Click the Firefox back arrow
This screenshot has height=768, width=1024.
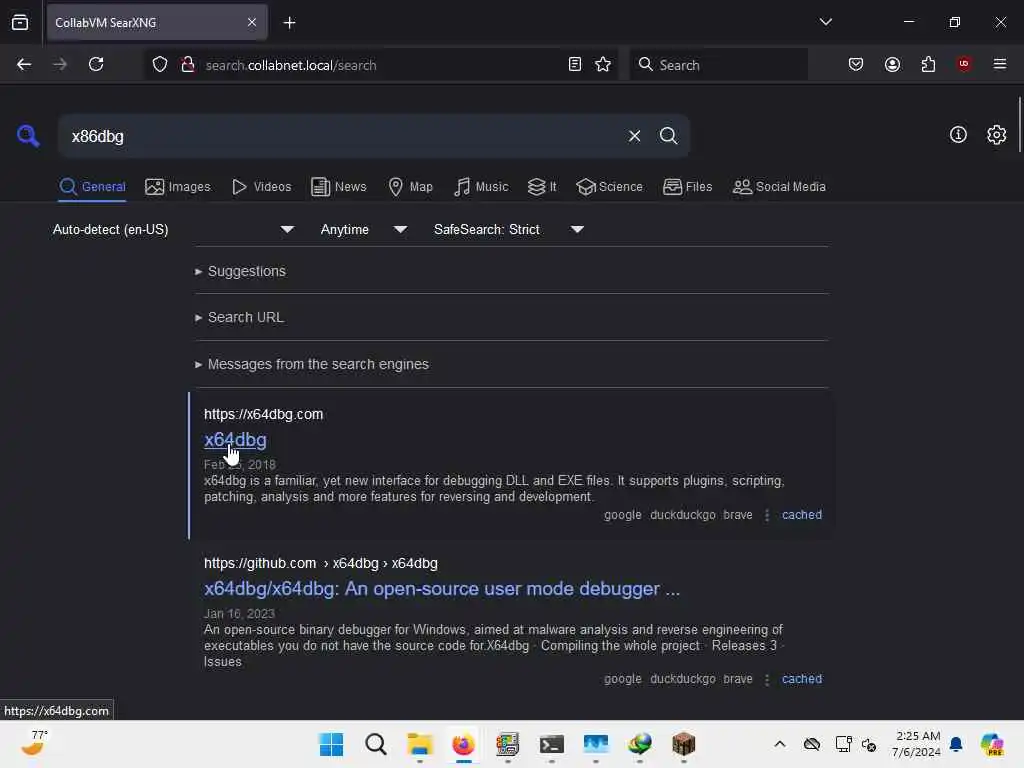24,65
